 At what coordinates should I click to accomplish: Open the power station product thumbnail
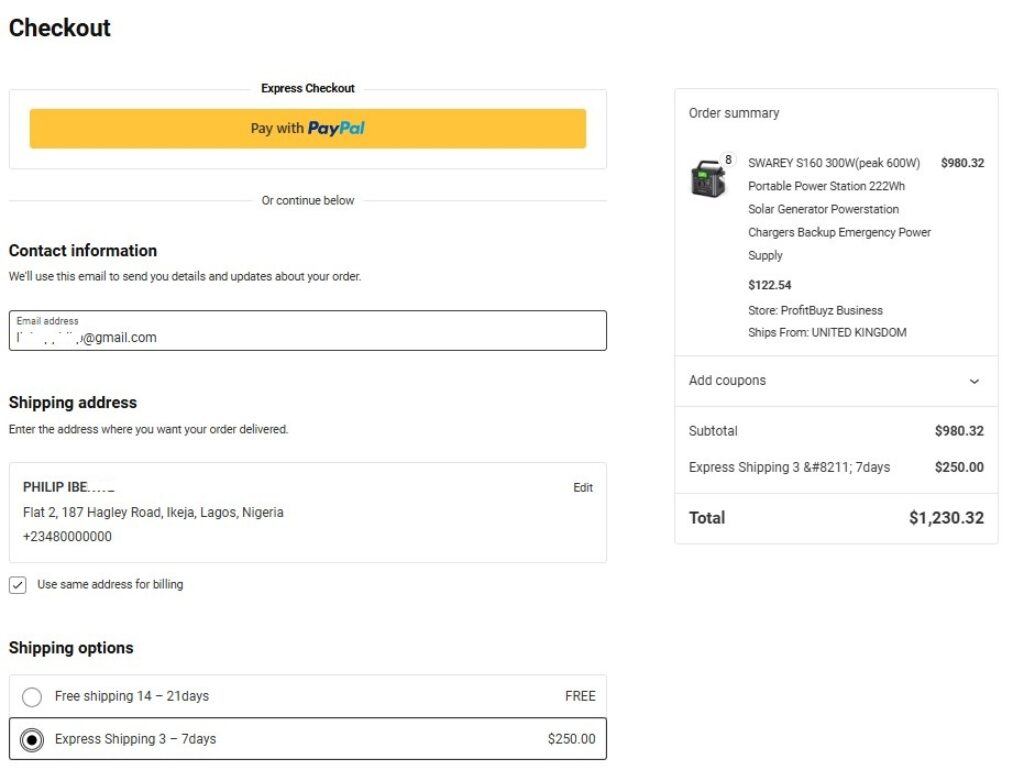pos(708,179)
